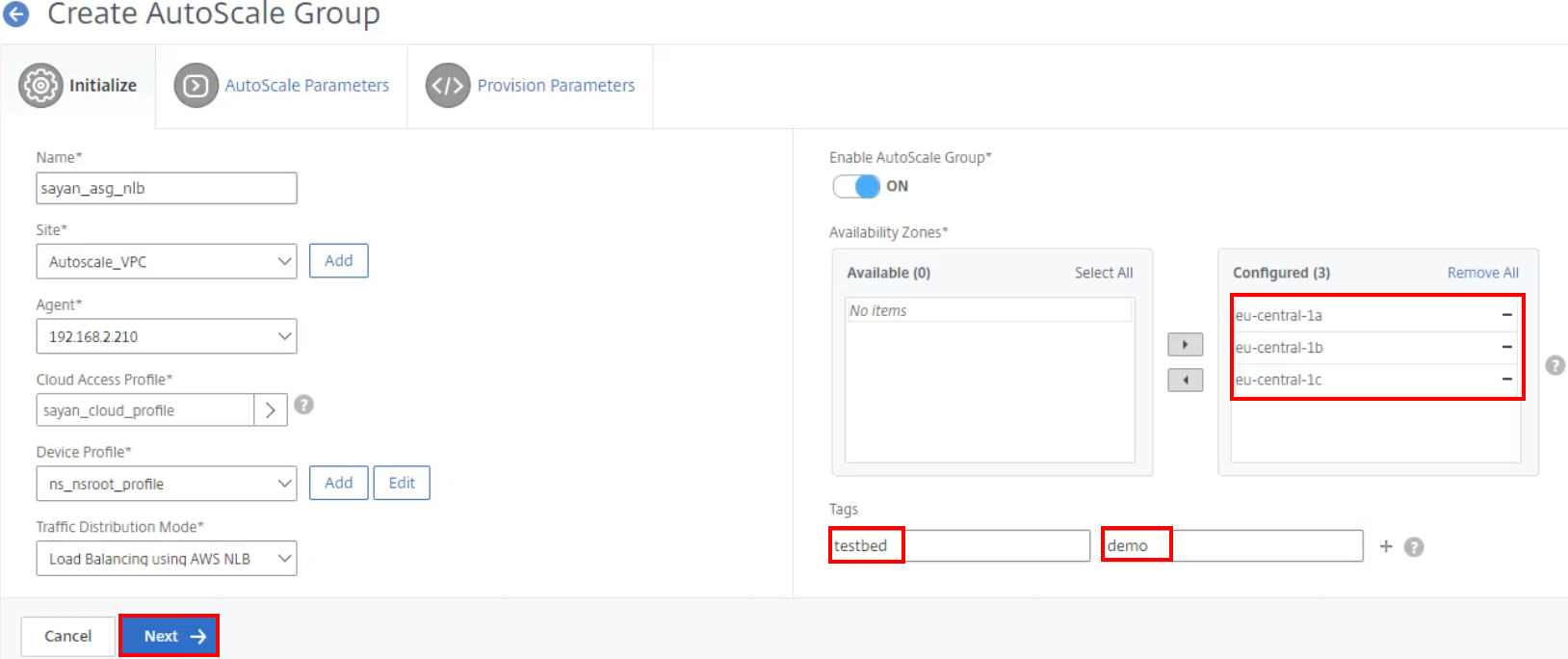Move selected zone left with arrow button

tap(1186, 380)
